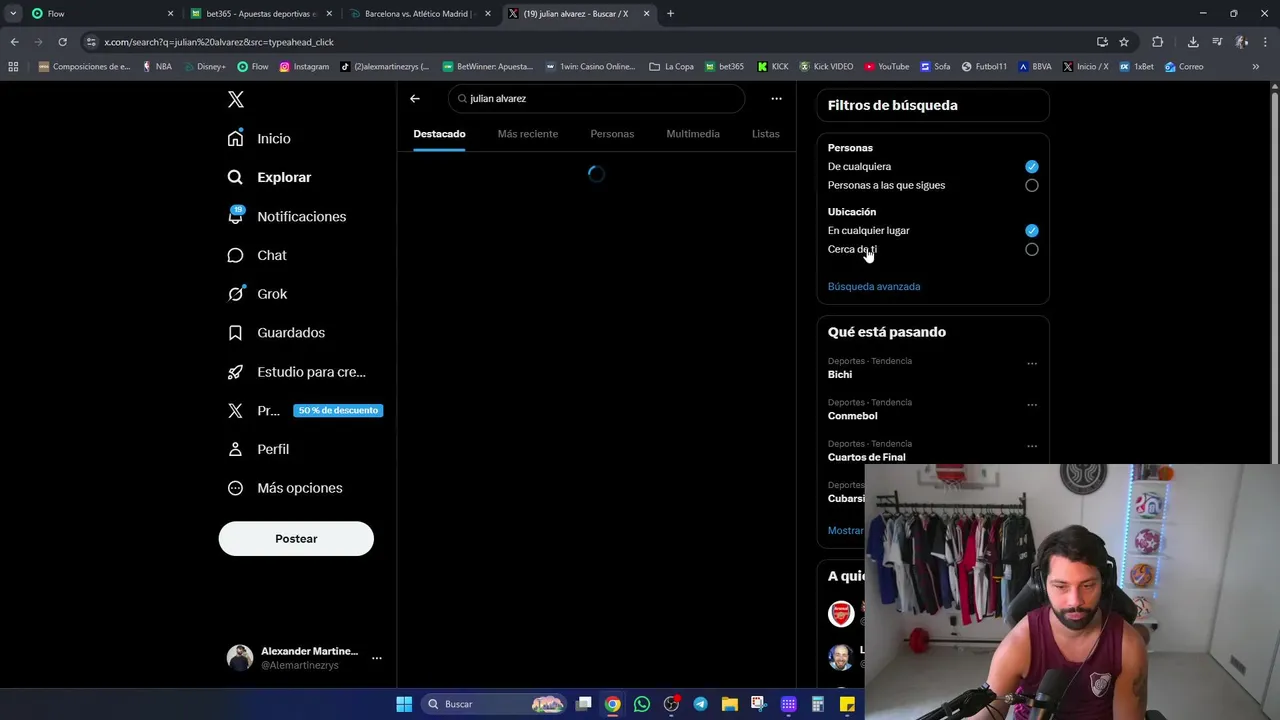This screenshot has height=720, width=1280.
Task: Open the Instagram bookmark
Action: (x=304, y=67)
